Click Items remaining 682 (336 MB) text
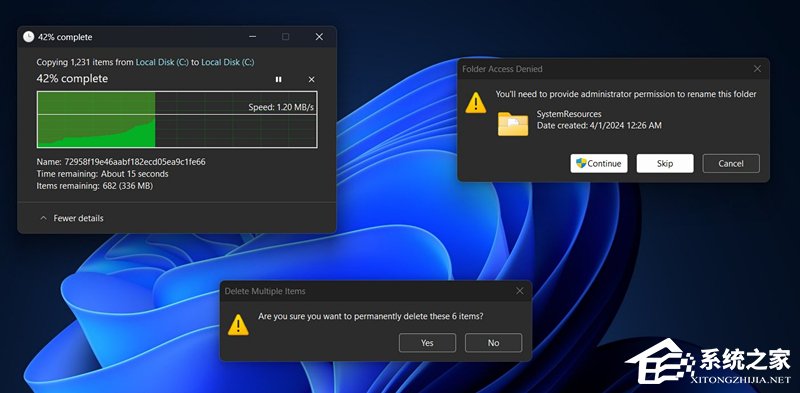The image size is (800, 393). click(94, 186)
